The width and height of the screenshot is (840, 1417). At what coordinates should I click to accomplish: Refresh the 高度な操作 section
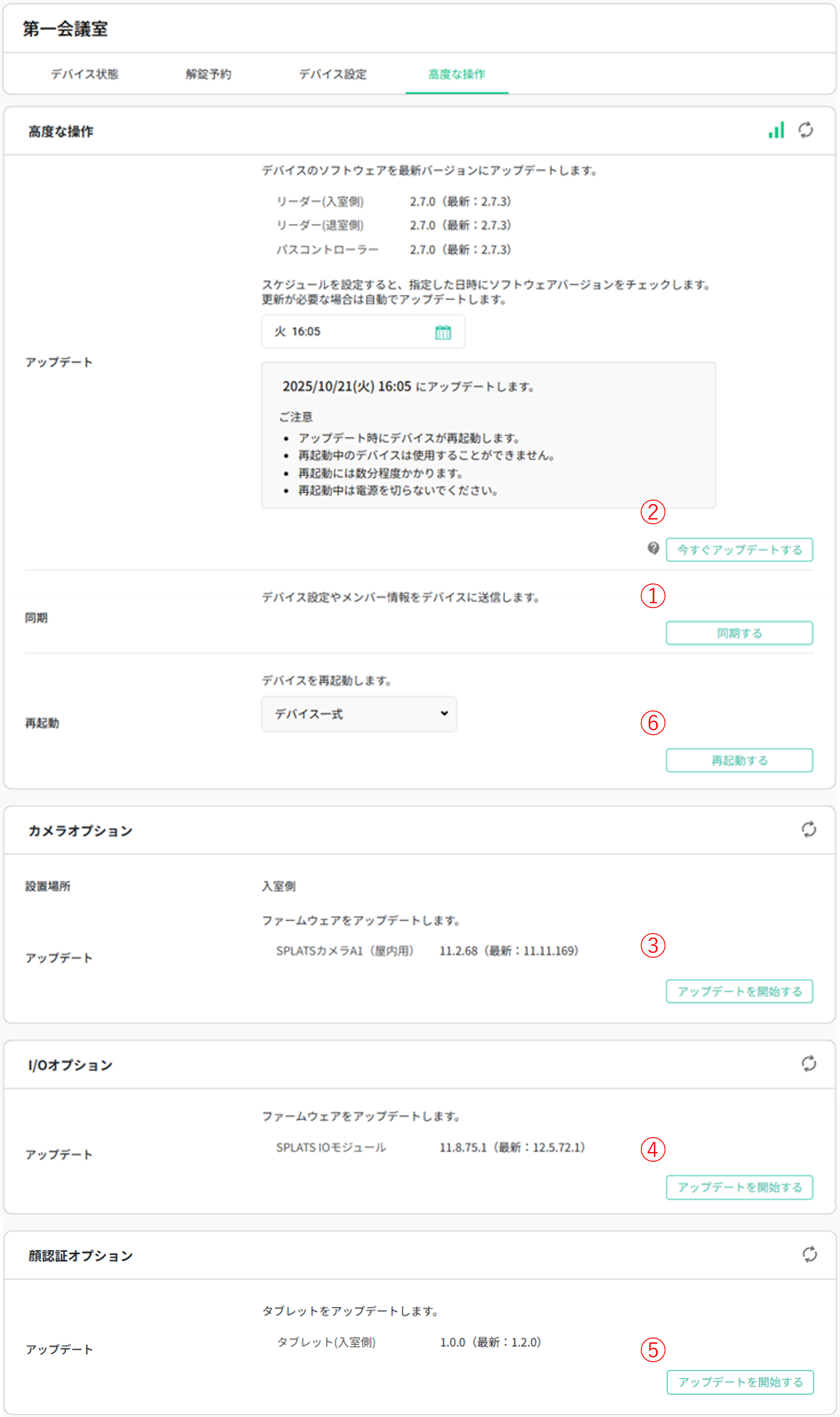pyautogui.click(x=805, y=129)
